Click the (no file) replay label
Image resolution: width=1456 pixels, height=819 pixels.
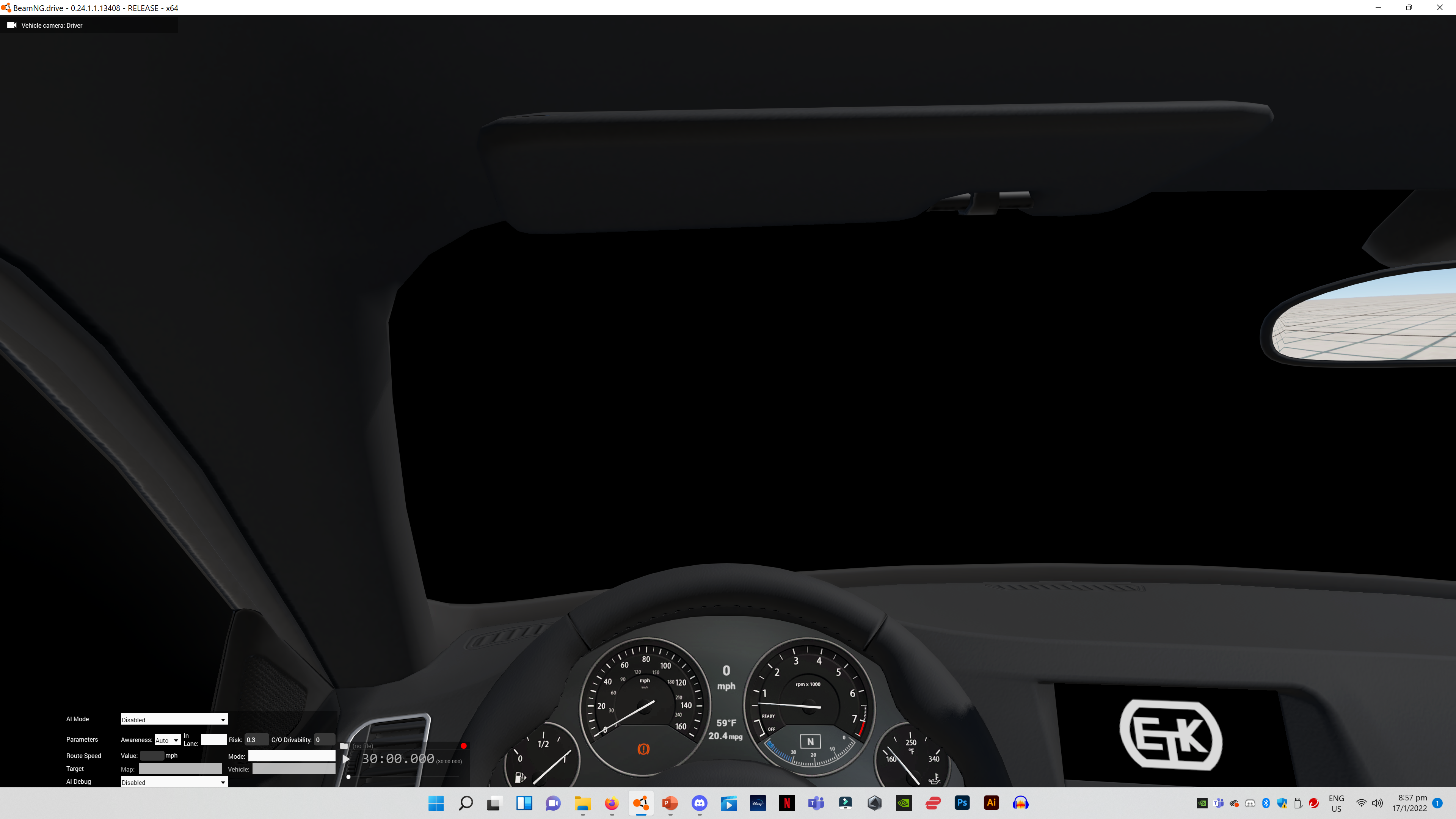coord(363,746)
